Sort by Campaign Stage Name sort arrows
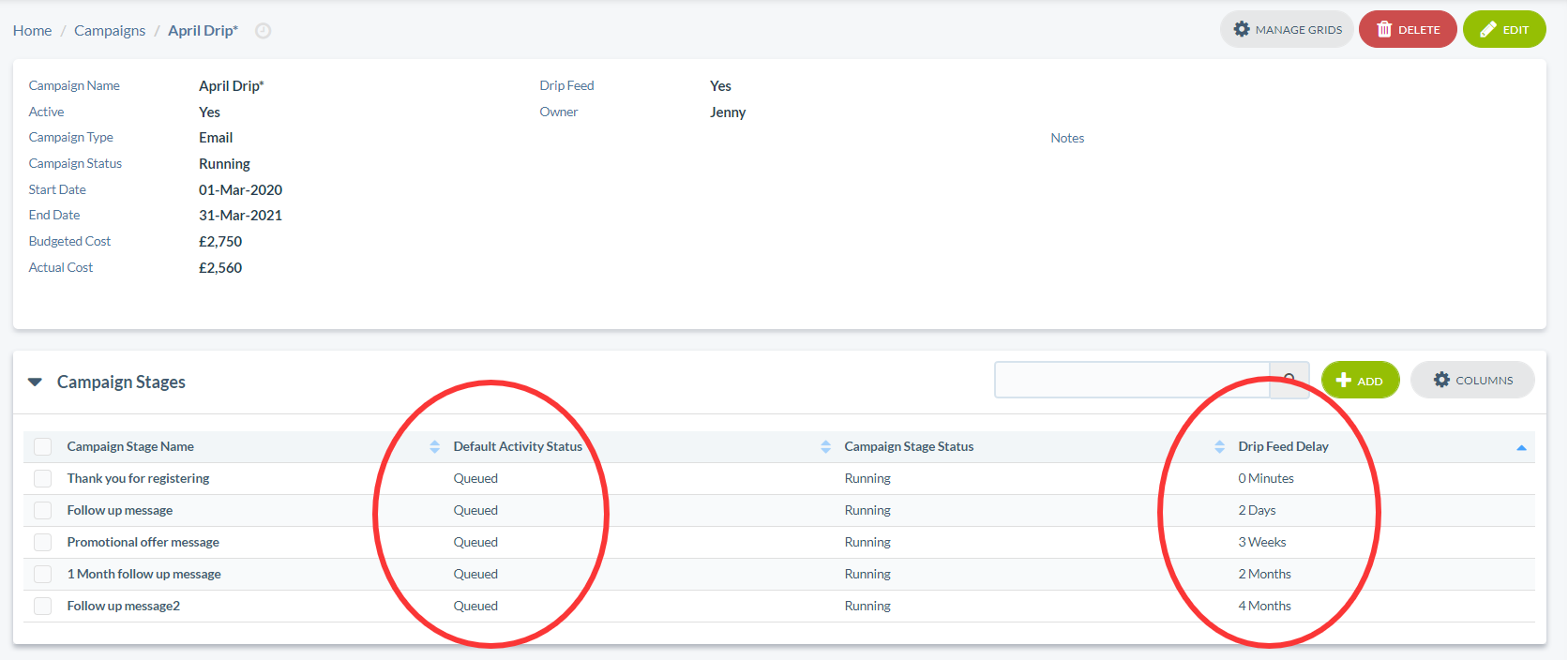Image resolution: width=1568 pixels, height=660 pixels. 434,446
